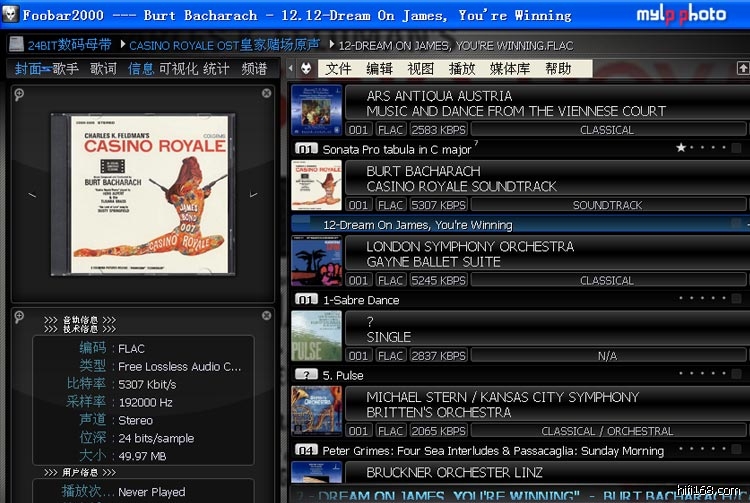Click the foobar2000 alien logo beside 文件

click(307, 69)
